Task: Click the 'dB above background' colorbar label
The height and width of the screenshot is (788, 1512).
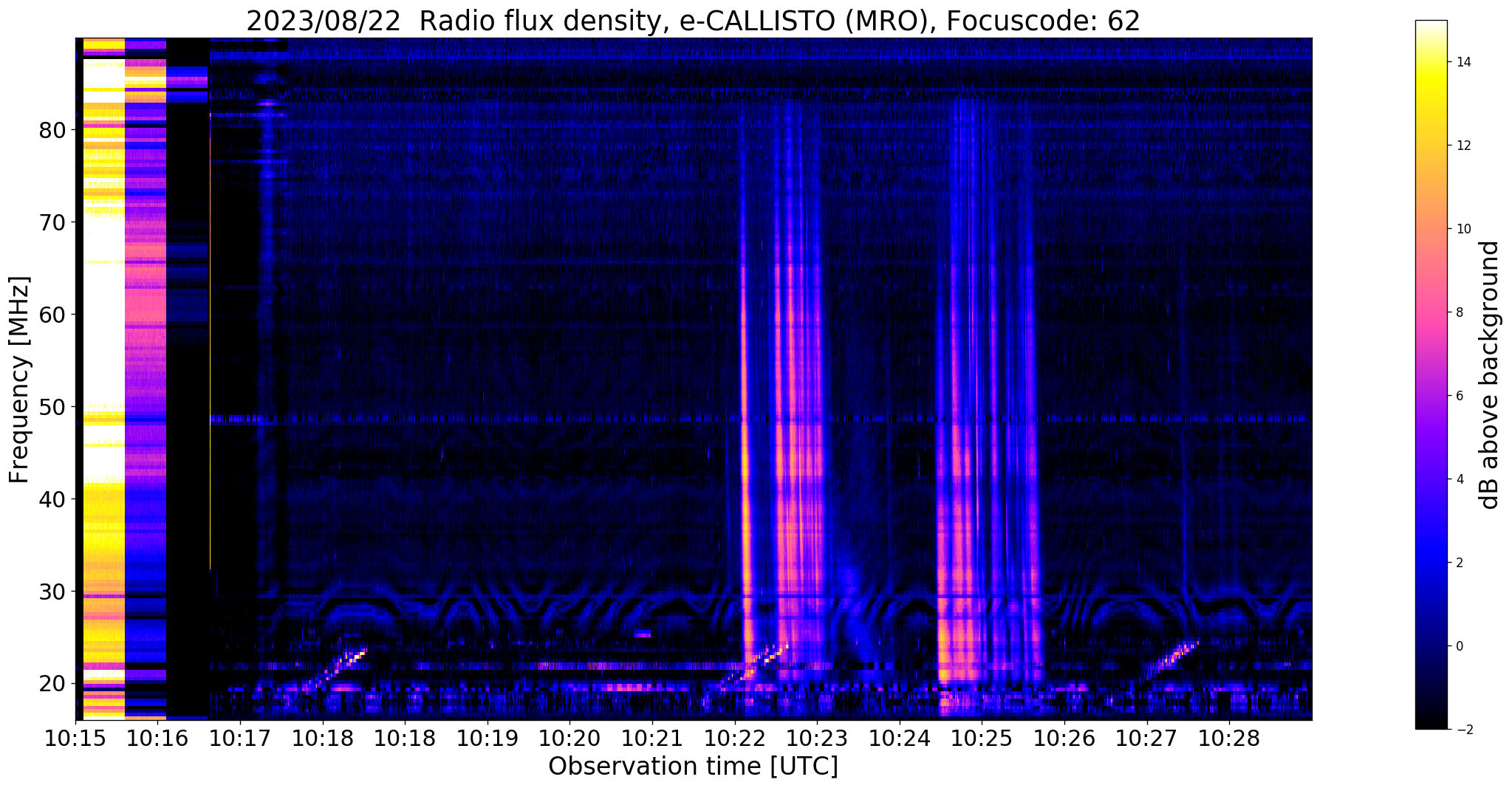Action: (1490, 375)
